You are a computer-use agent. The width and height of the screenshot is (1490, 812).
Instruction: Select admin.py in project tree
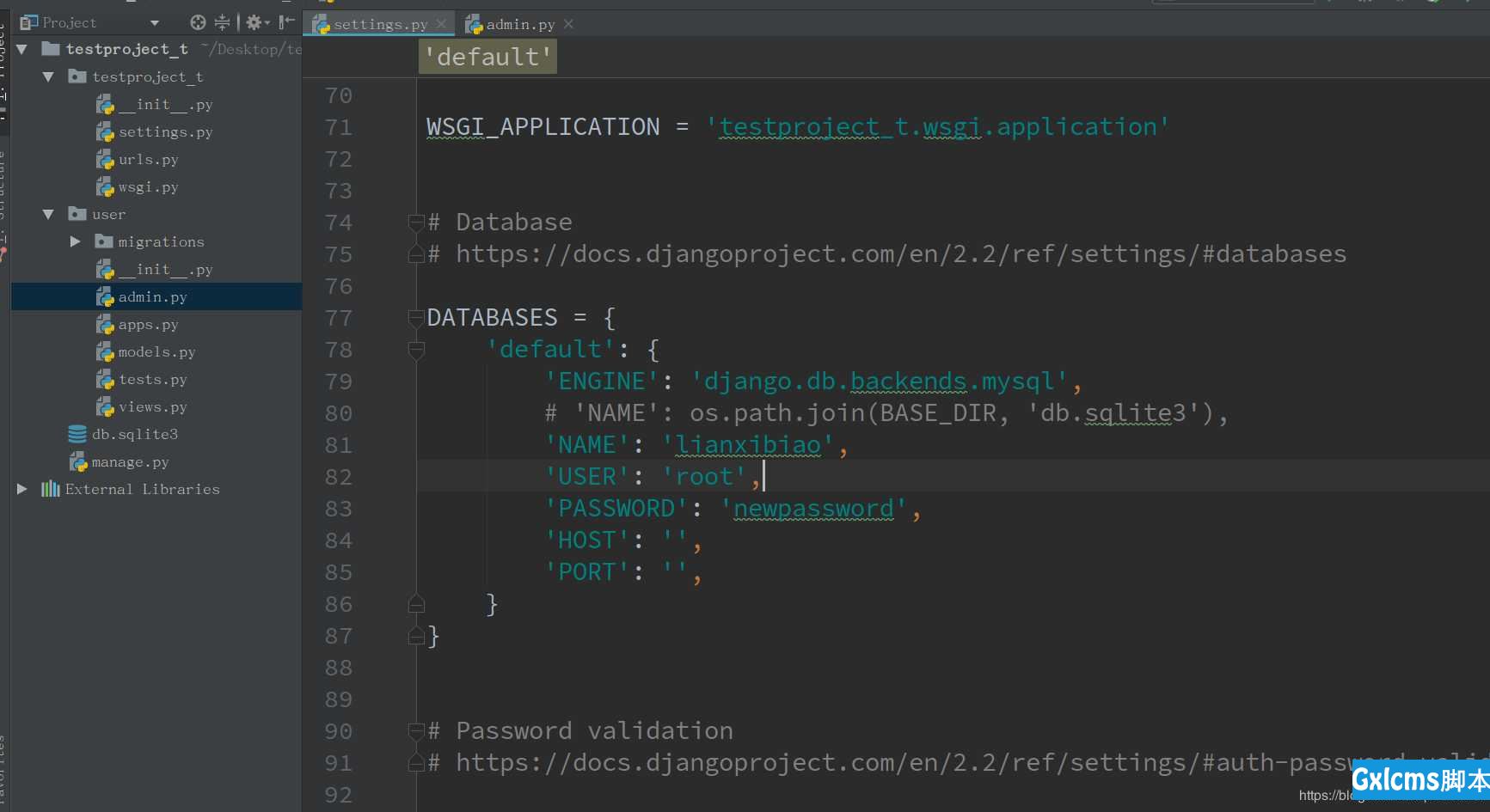(x=156, y=297)
